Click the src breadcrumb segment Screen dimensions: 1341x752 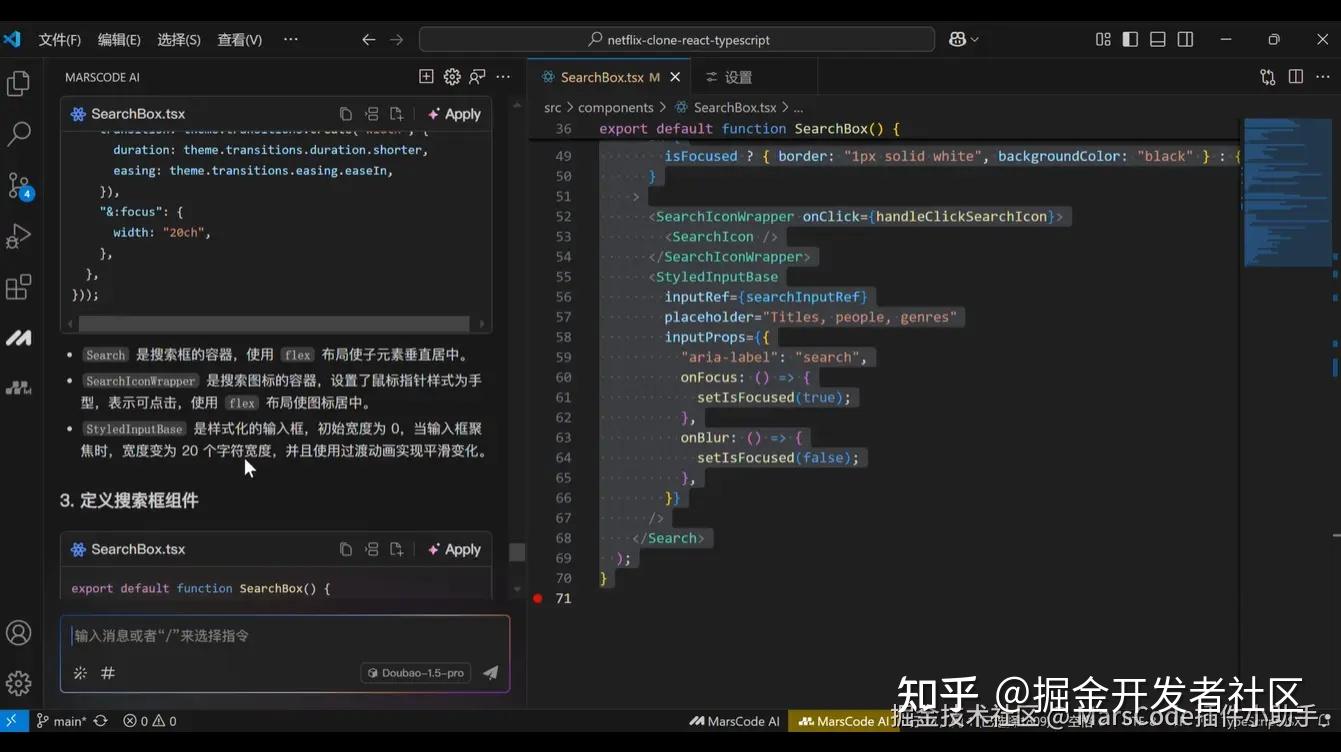[x=553, y=107]
